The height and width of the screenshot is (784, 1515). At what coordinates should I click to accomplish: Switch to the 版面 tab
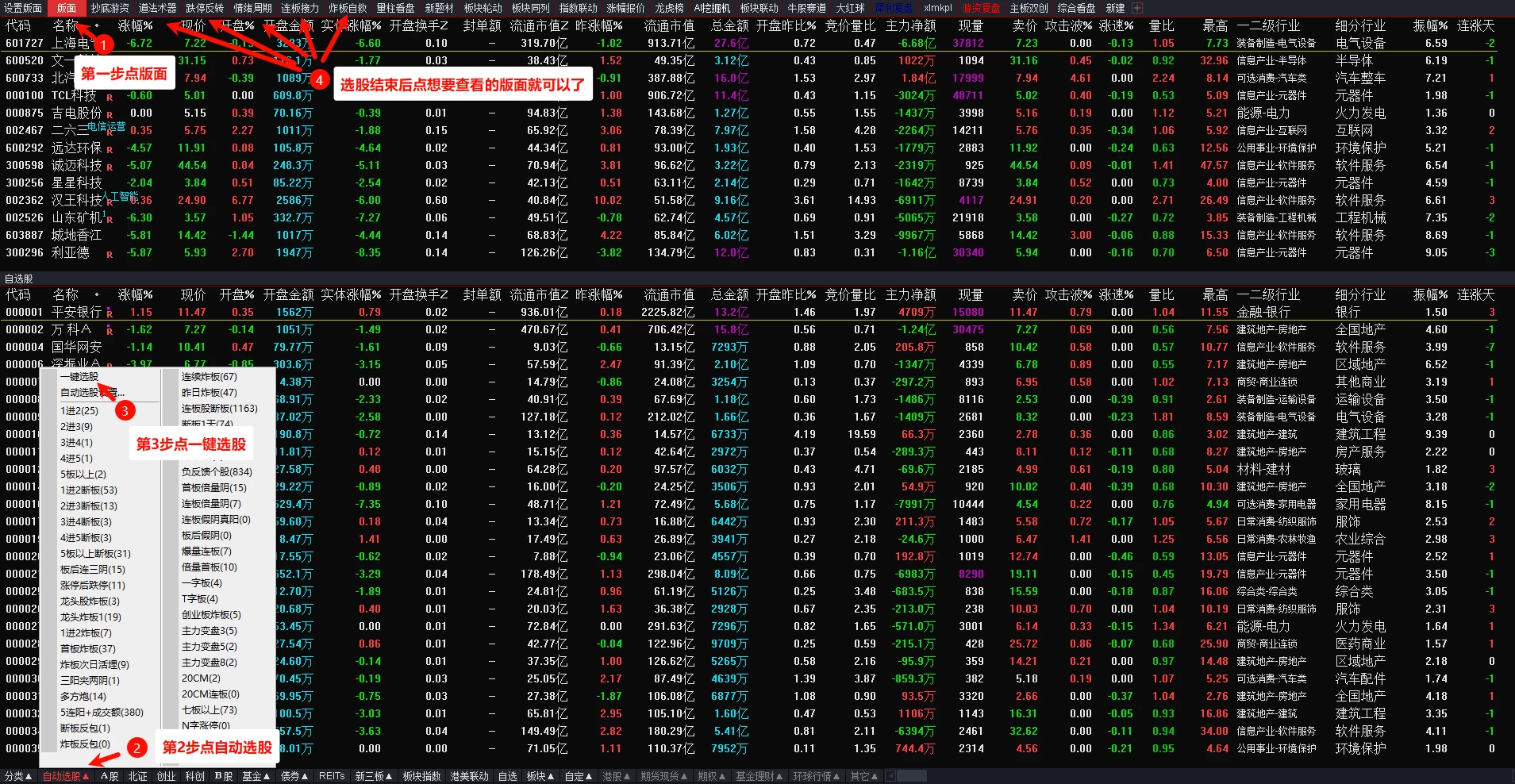(x=67, y=8)
